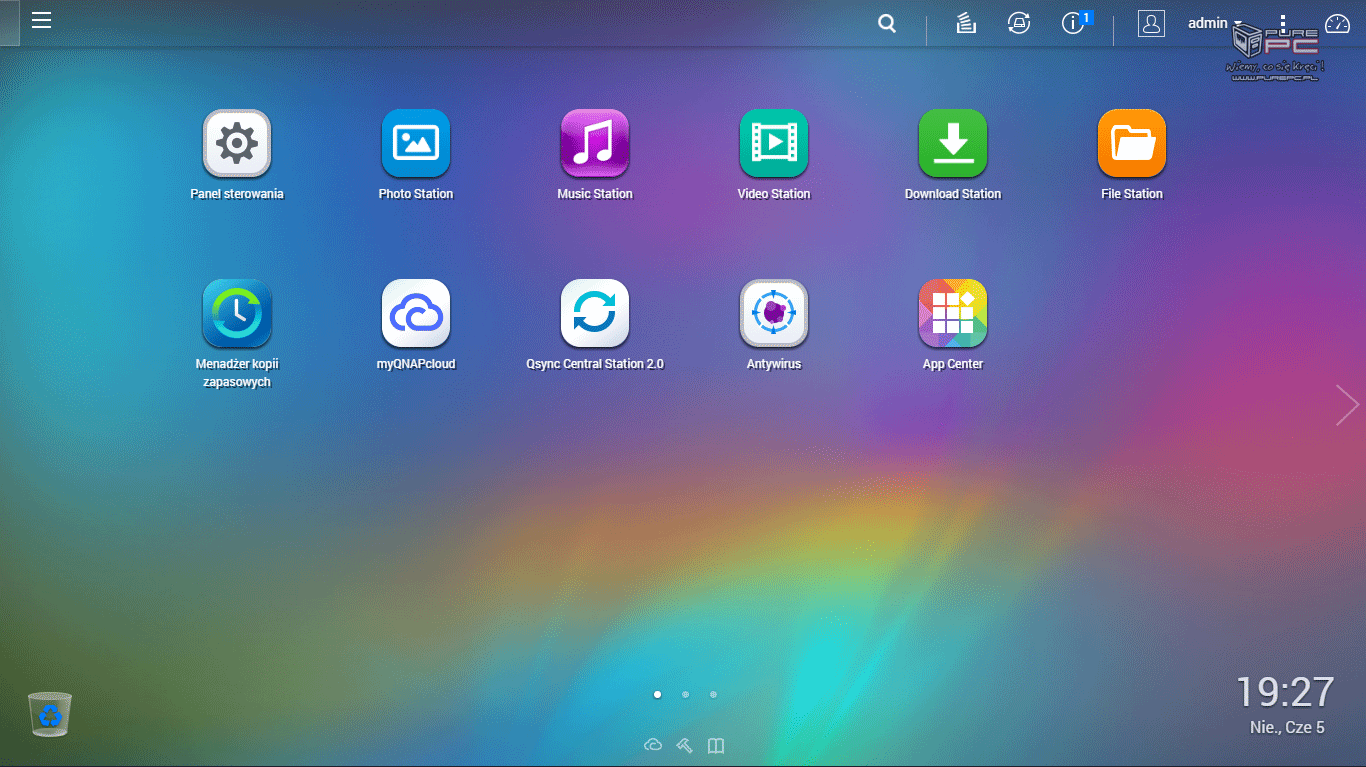This screenshot has width=1366, height=767.
Task: Click the user profile icon
Action: pyautogui.click(x=1151, y=24)
